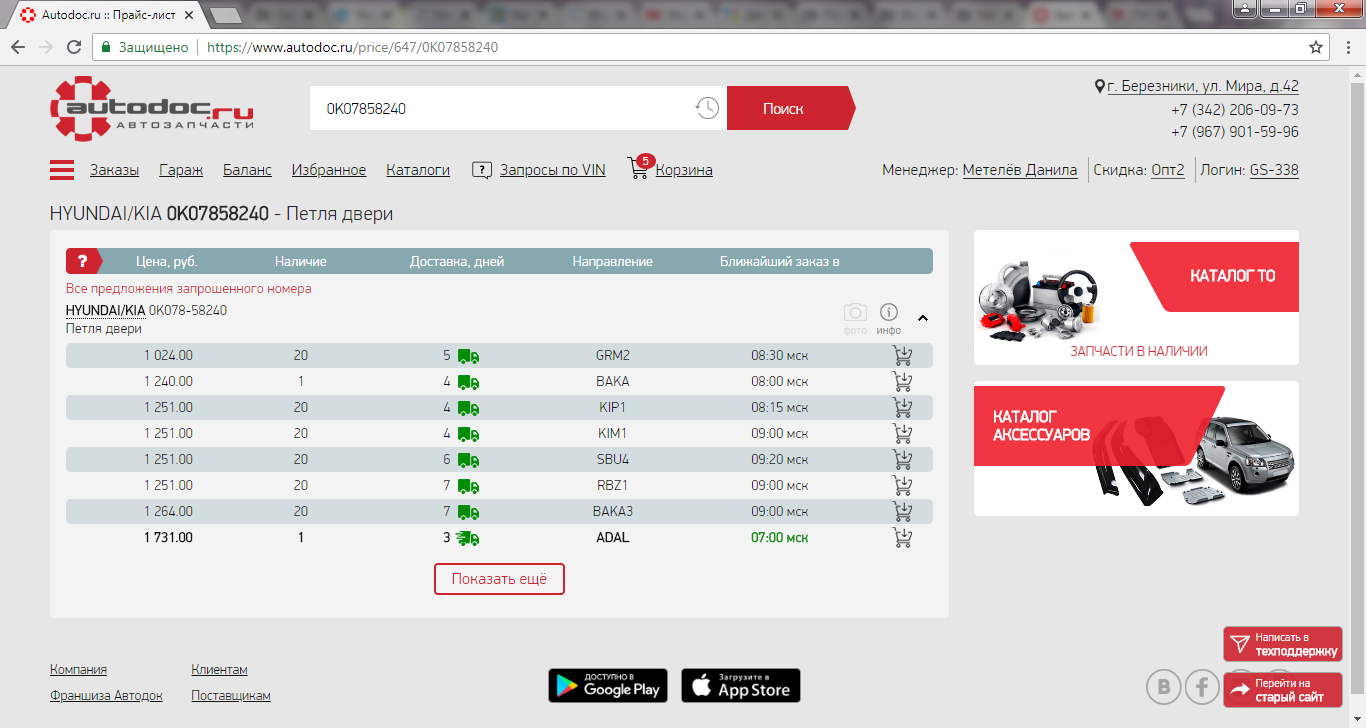Open Гараж menu item
Image resolution: width=1366 pixels, height=728 pixels.
tap(181, 170)
